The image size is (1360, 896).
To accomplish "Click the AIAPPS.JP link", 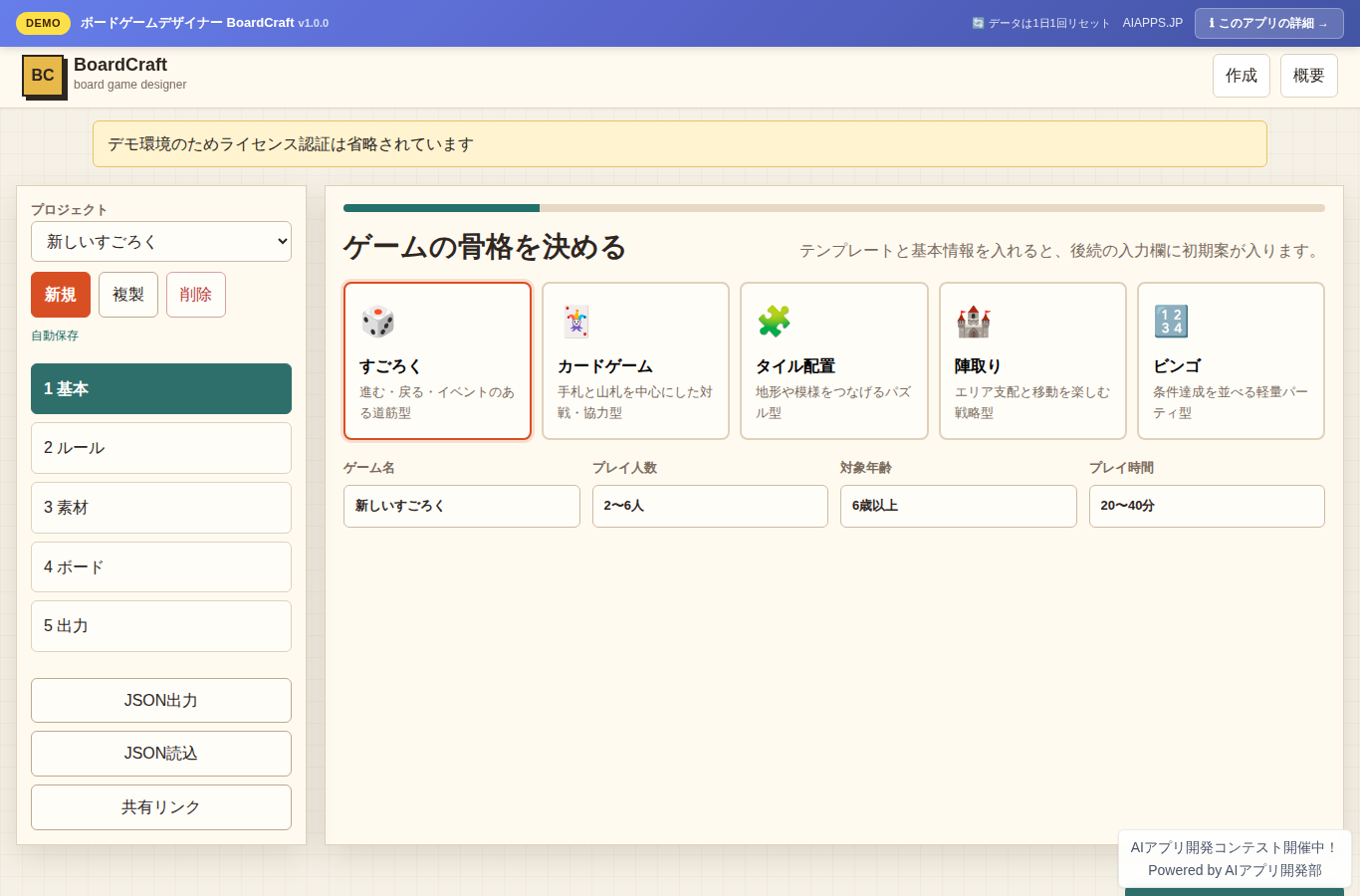I will pyautogui.click(x=1153, y=23).
